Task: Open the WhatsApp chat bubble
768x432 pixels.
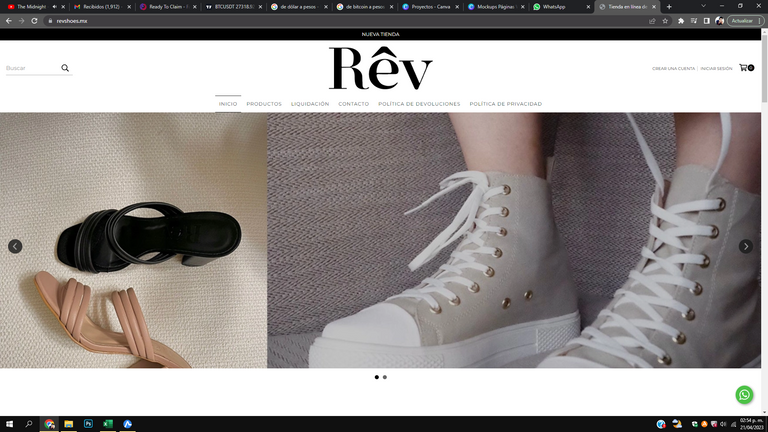Action: pyautogui.click(x=744, y=395)
